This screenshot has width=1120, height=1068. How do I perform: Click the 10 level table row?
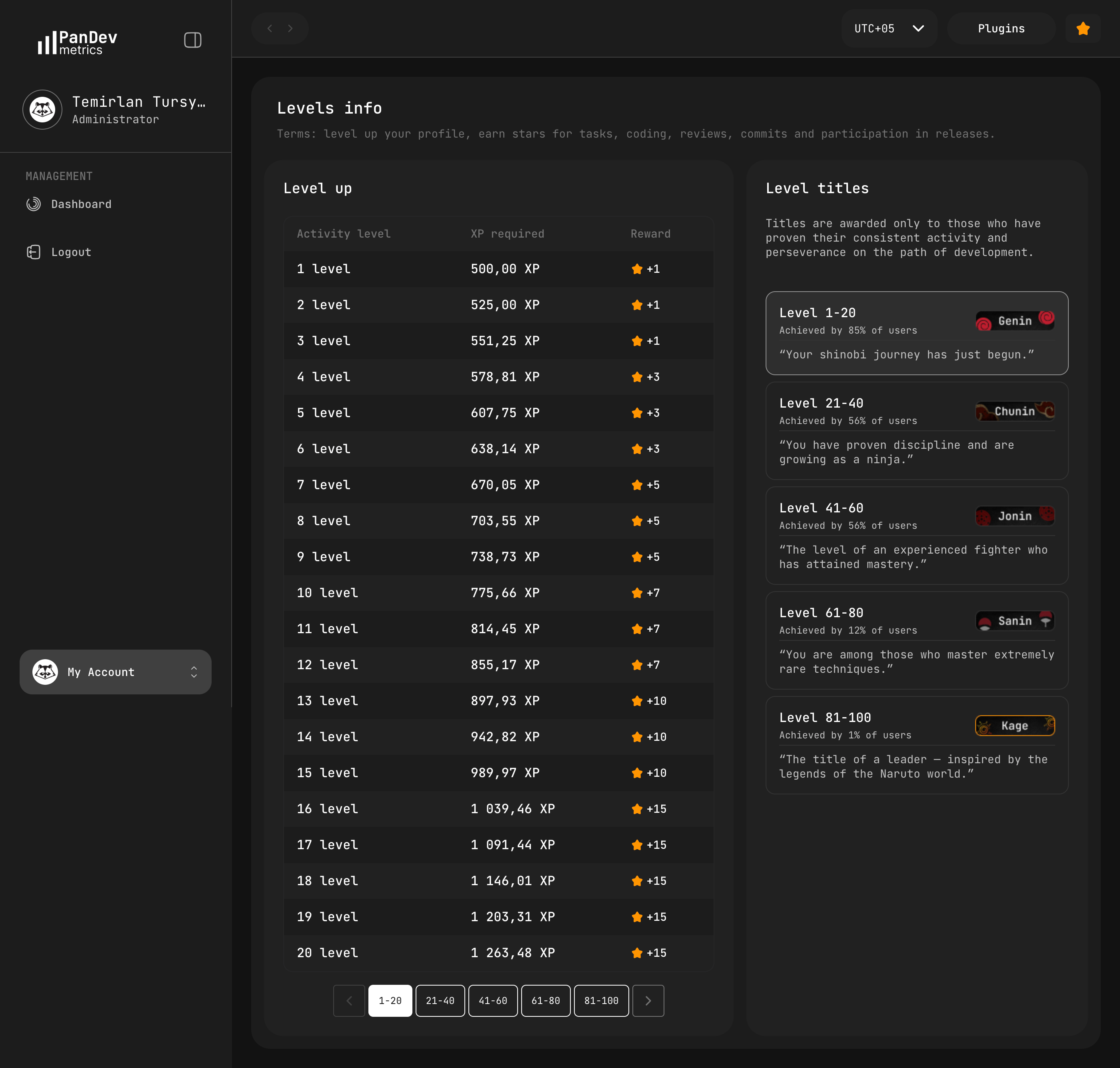[x=498, y=593]
